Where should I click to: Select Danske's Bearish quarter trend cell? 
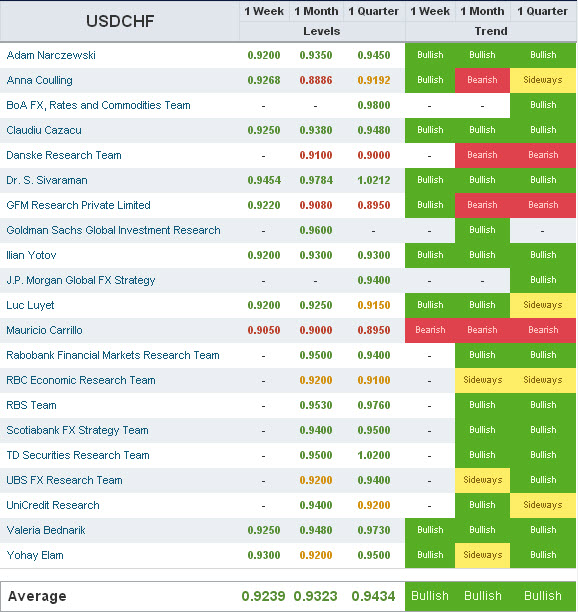point(543,155)
